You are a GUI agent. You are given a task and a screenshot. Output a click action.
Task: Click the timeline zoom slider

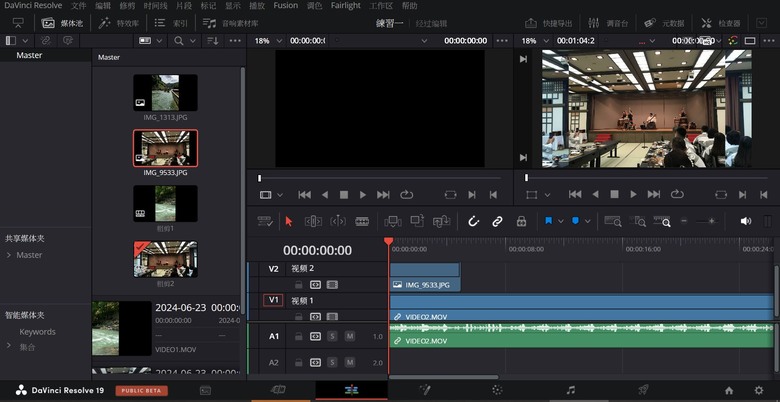tap(706, 221)
